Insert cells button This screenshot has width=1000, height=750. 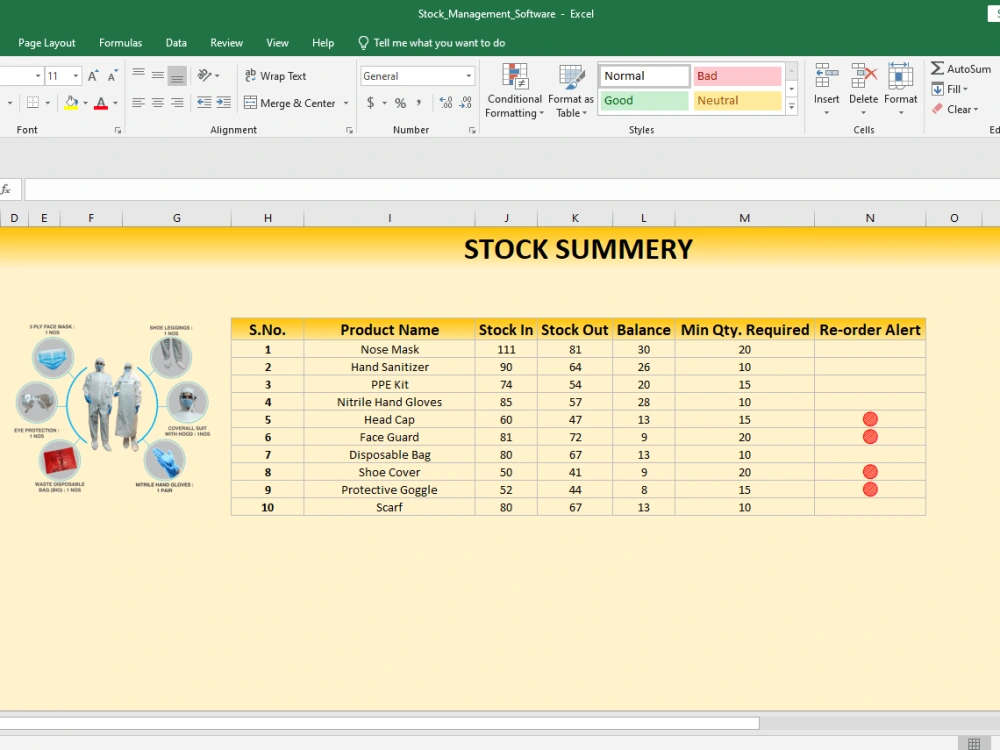click(827, 89)
